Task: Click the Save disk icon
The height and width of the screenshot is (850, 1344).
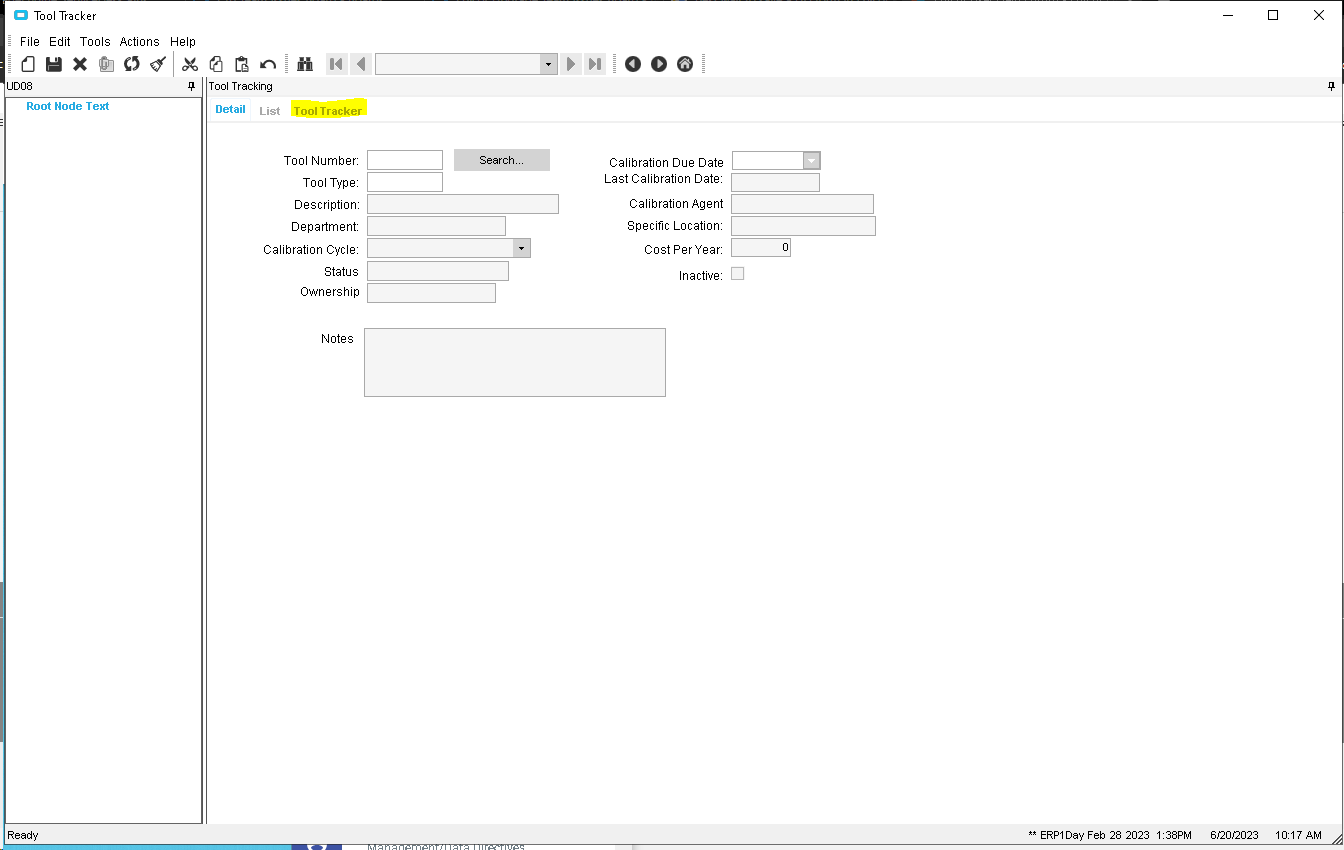Action: coord(54,64)
